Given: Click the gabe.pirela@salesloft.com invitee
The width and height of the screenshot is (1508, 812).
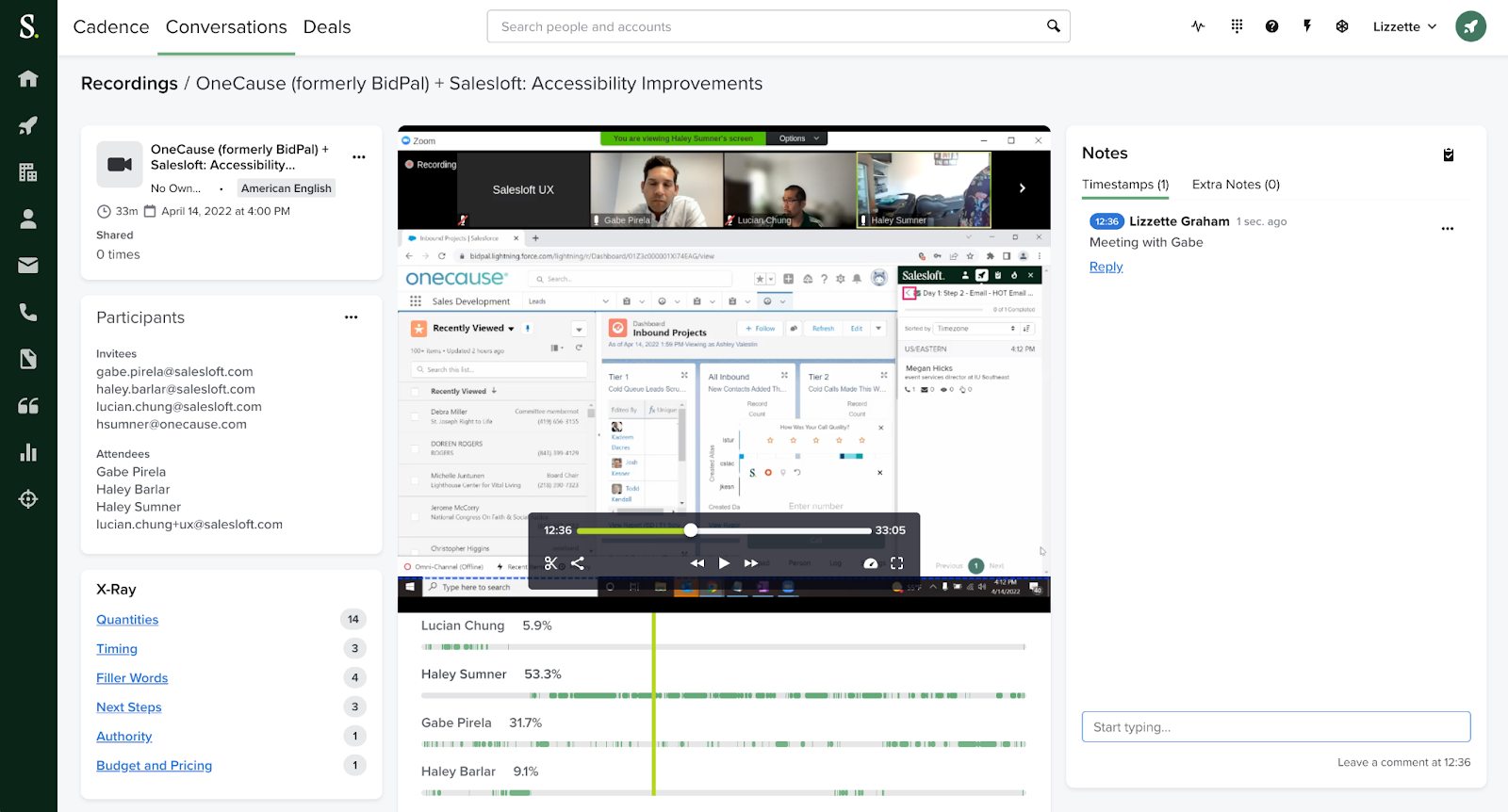Looking at the screenshot, I should (174, 372).
